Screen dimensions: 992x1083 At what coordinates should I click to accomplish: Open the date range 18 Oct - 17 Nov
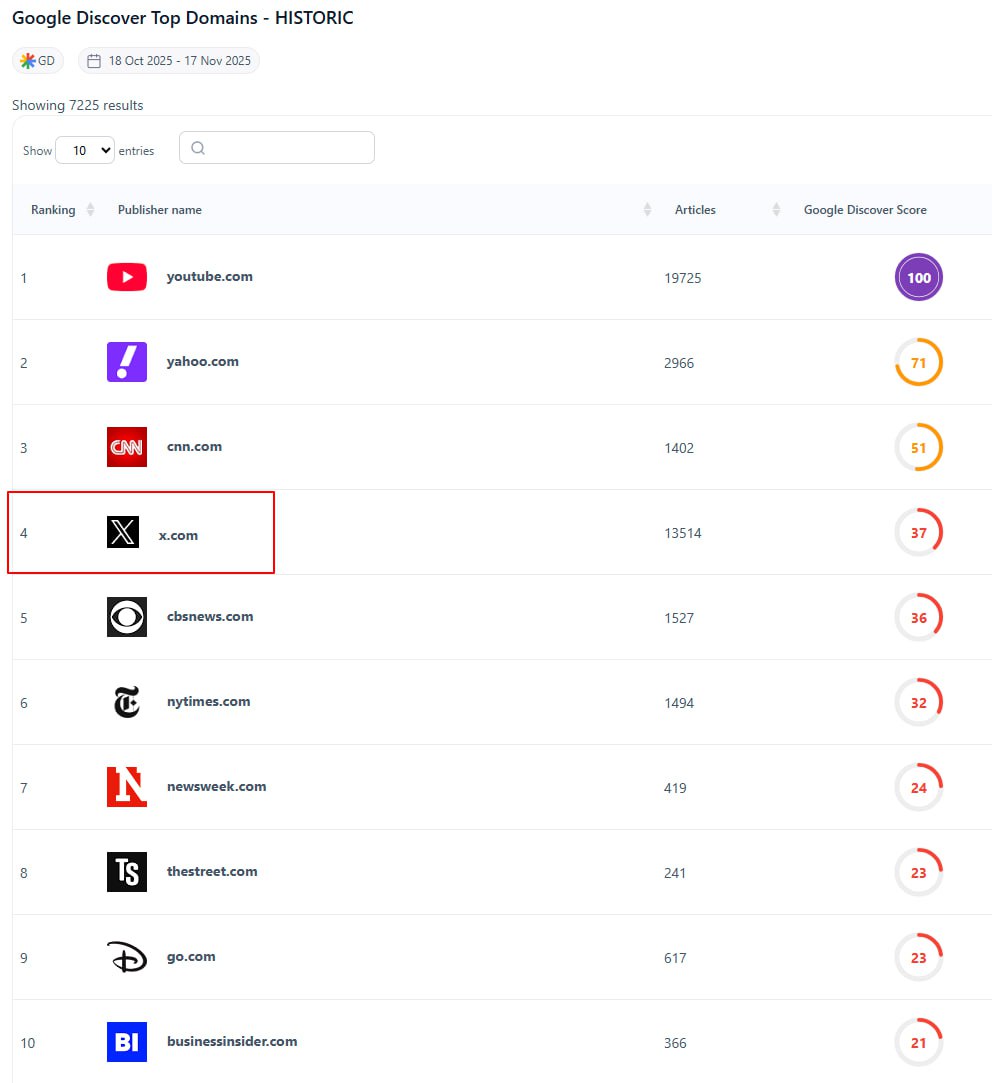(x=169, y=61)
